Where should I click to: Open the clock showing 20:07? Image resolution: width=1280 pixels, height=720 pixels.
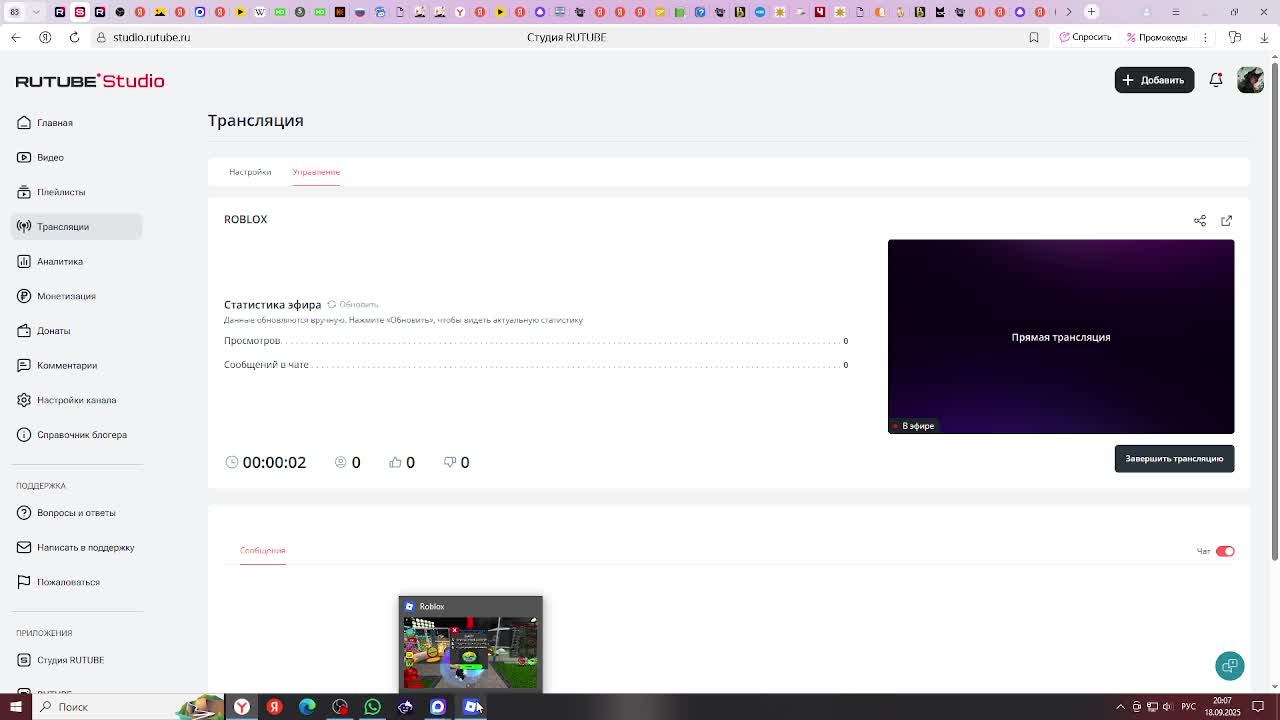coord(1222,707)
